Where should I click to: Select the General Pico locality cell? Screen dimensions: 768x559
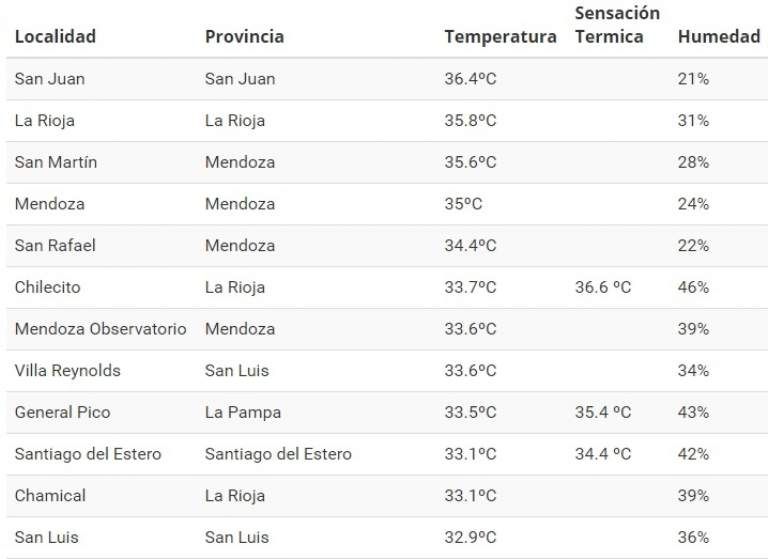(x=62, y=412)
